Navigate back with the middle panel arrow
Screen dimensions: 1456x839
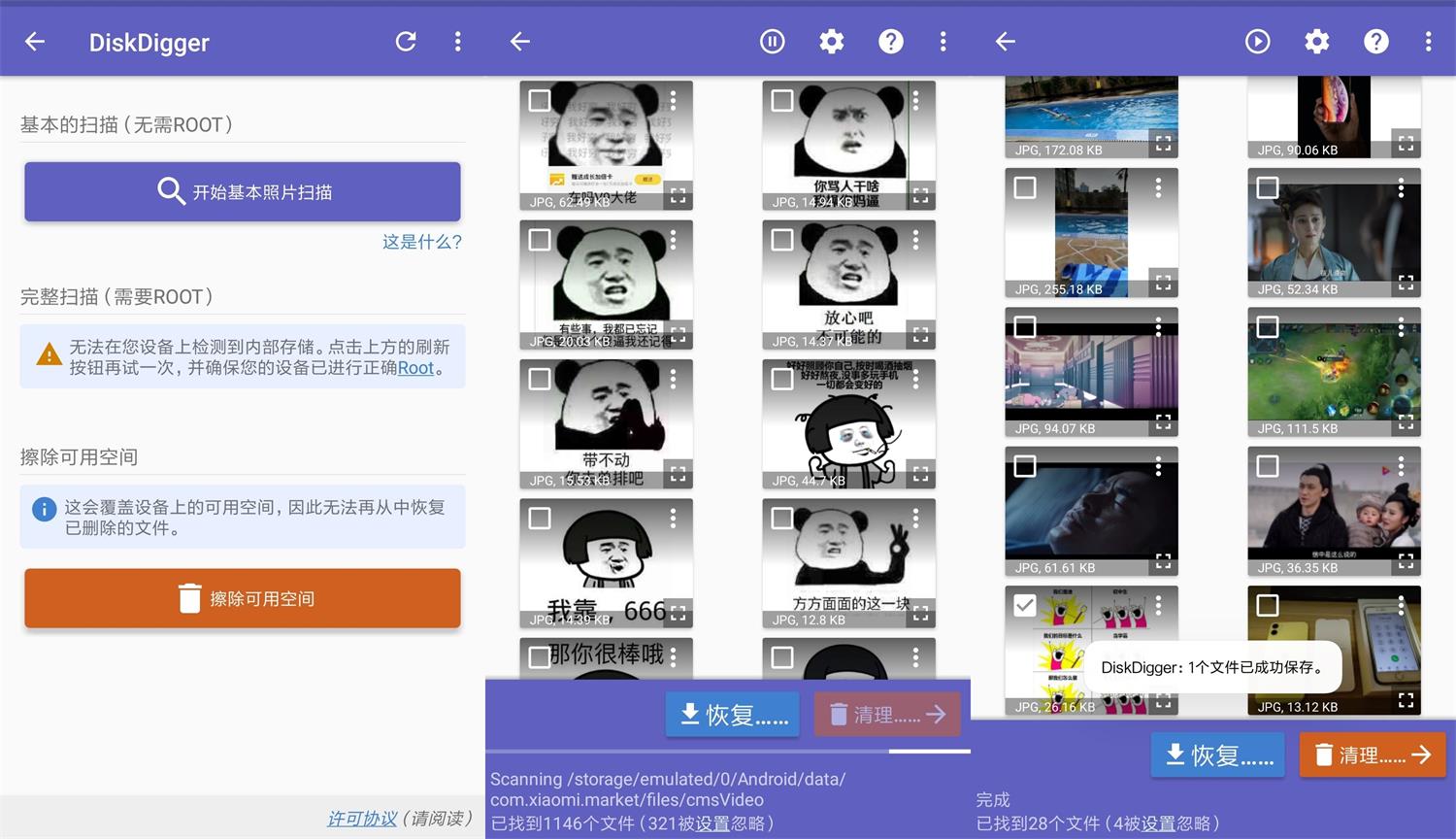519,42
